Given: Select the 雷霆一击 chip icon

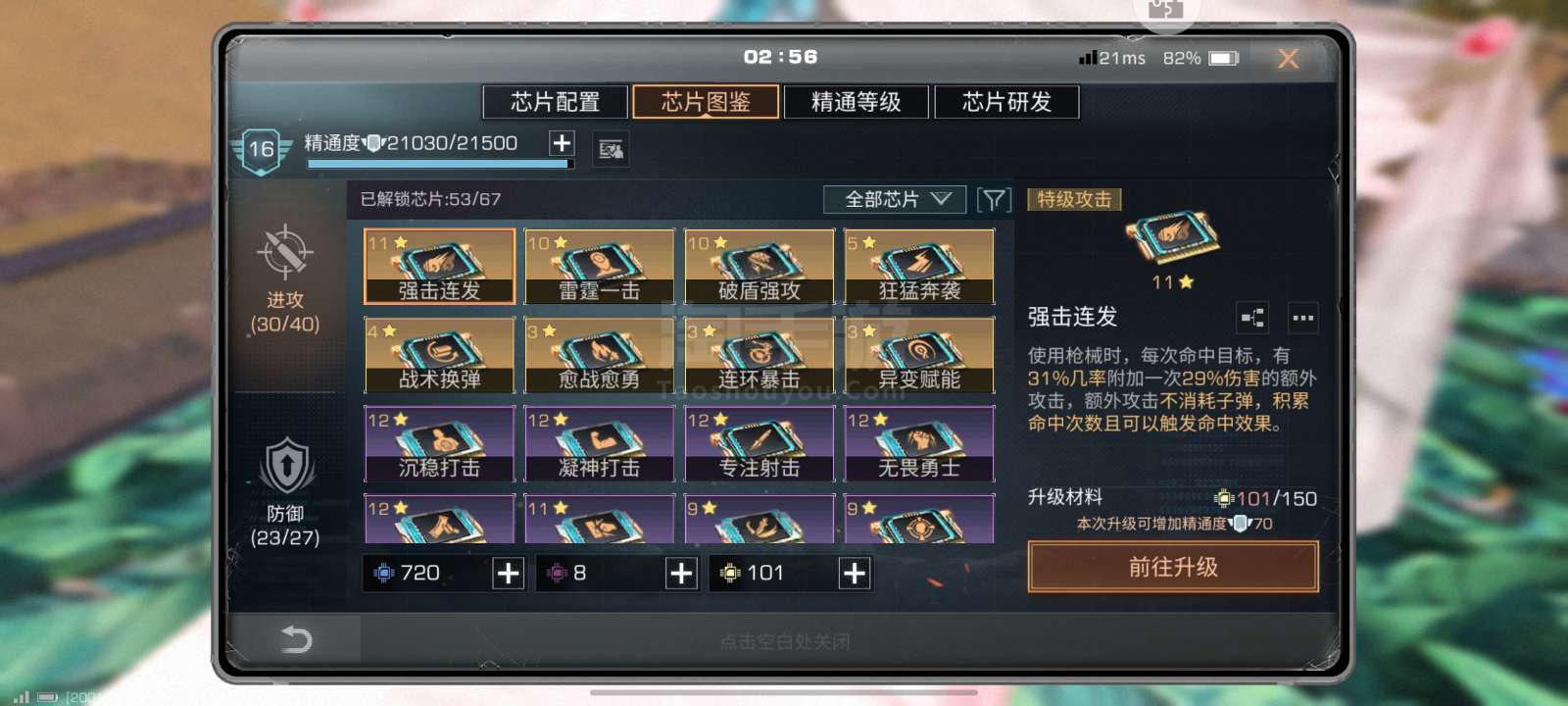Looking at the screenshot, I should [599, 267].
